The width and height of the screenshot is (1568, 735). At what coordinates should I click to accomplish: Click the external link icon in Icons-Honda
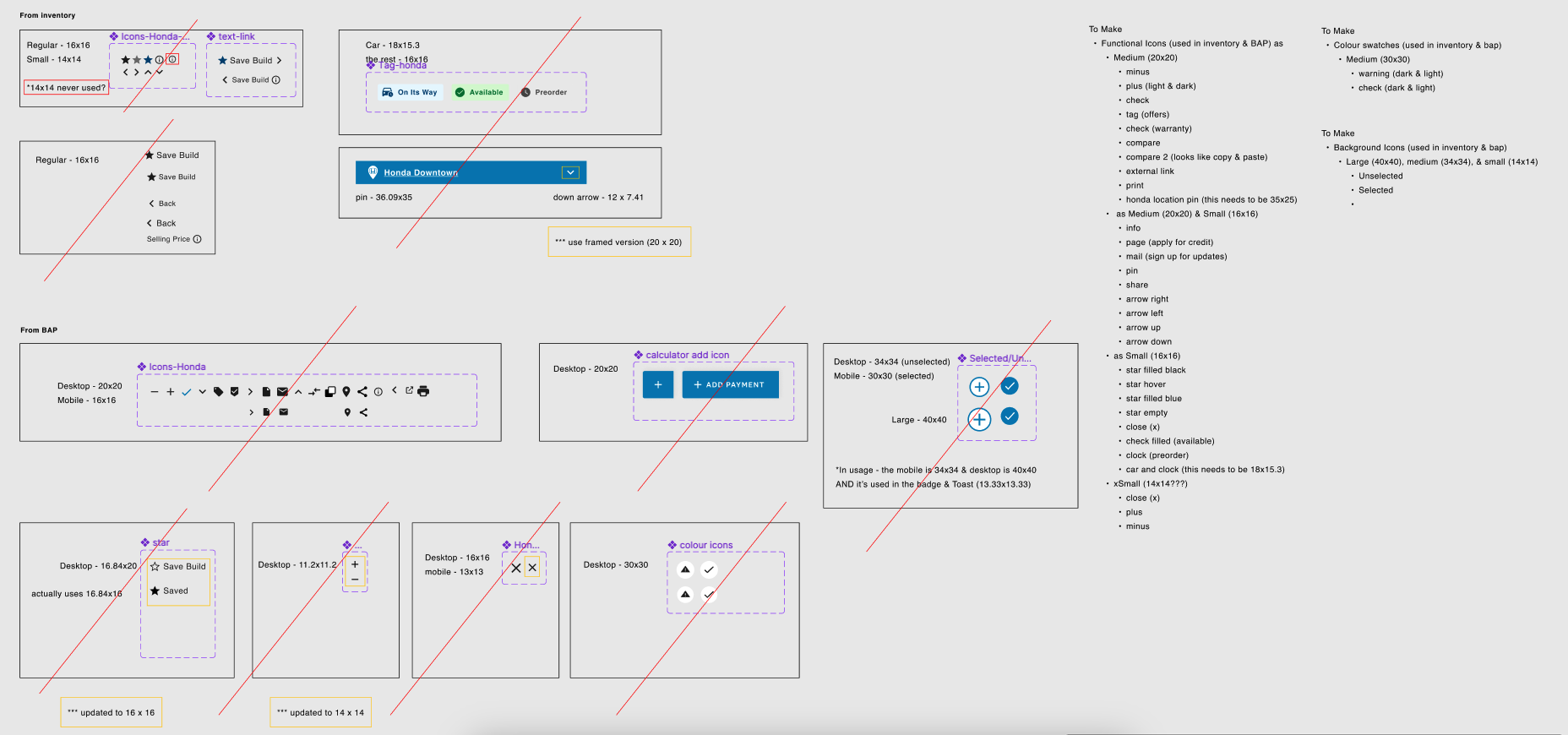[x=409, y=390]
